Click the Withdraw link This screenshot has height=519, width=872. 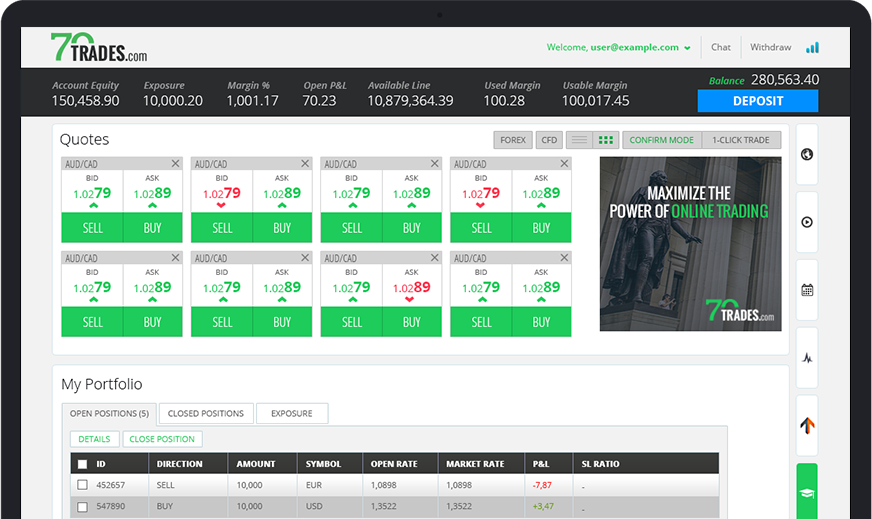click(770, 47)
